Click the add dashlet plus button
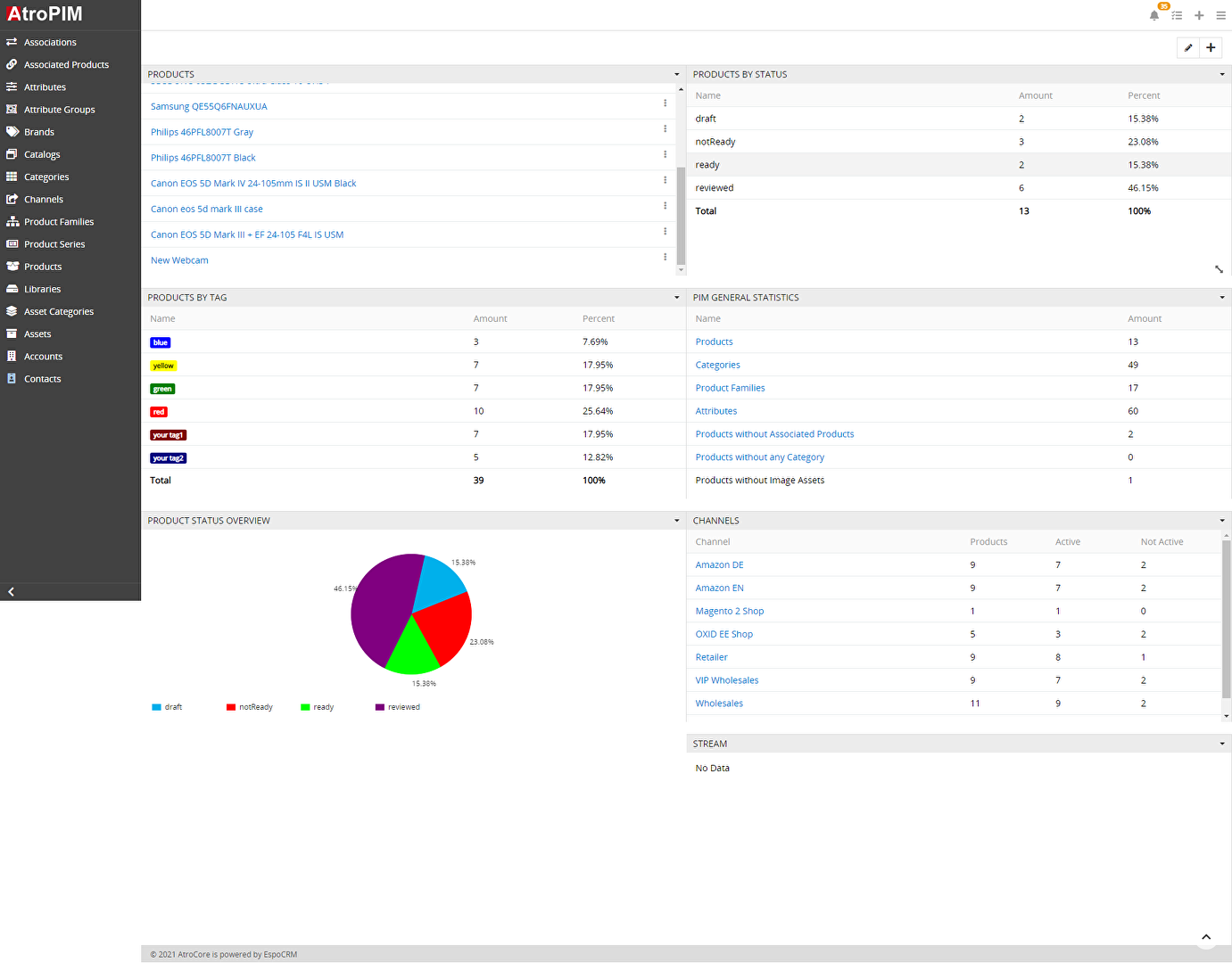The width and height of the screenshot is (1232, 963). (x=1211, y=48)
